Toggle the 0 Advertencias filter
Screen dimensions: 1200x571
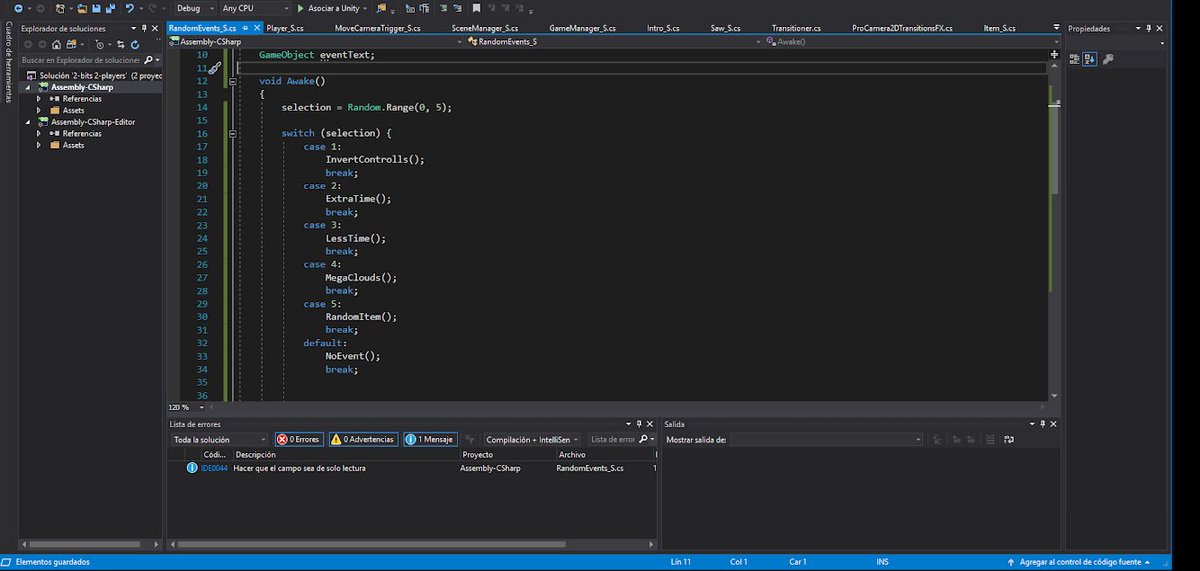363,439
